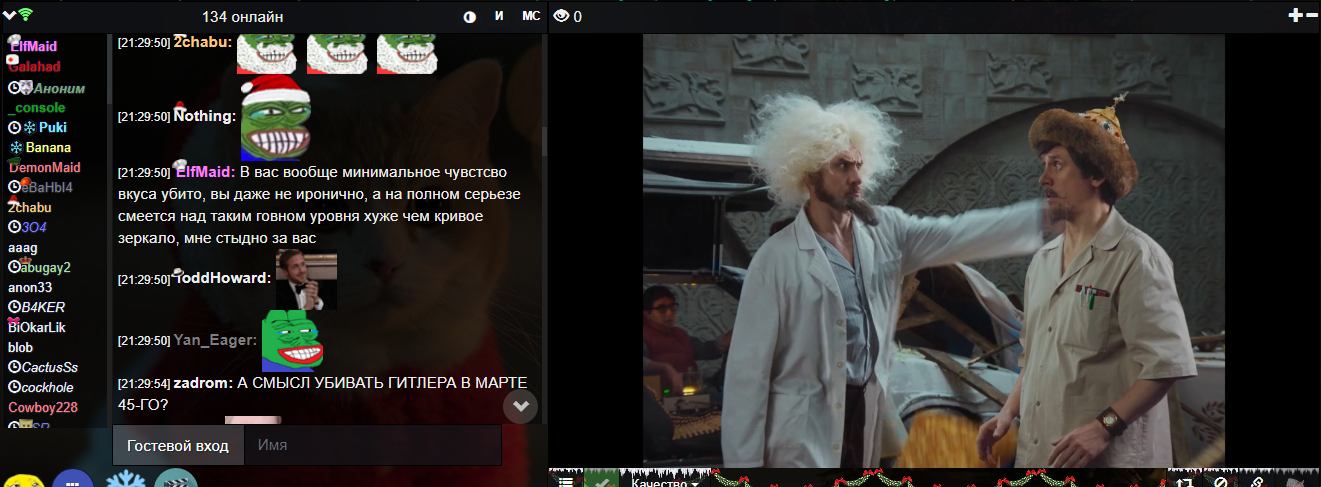The height and width of the screenshot is (487, 1321).
Task: Select user ElfMaid in the user list
Action: (x=33, y=47)
